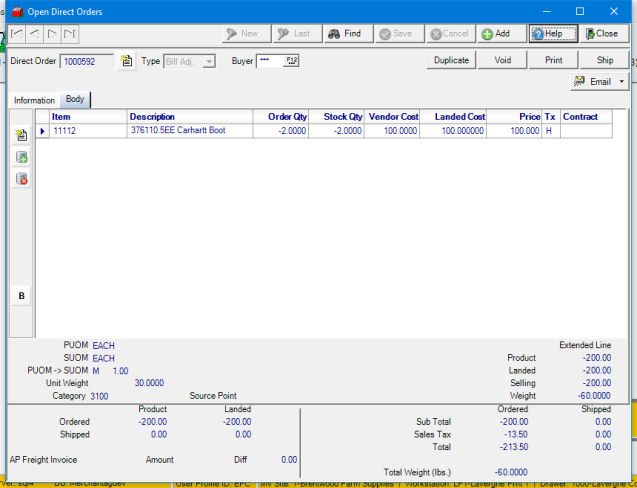Go to the first record arrow

(17, 34)
